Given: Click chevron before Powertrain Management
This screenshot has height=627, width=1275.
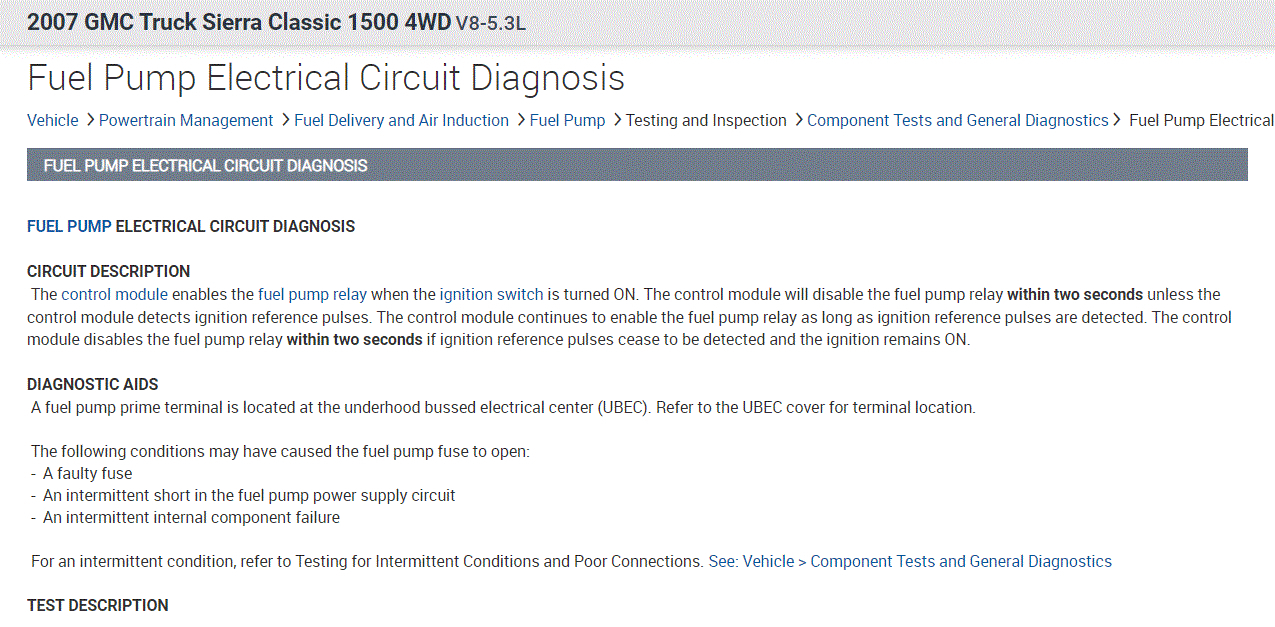Looking at the screenshot, I should pyautogui.click(x=90, y=120).
